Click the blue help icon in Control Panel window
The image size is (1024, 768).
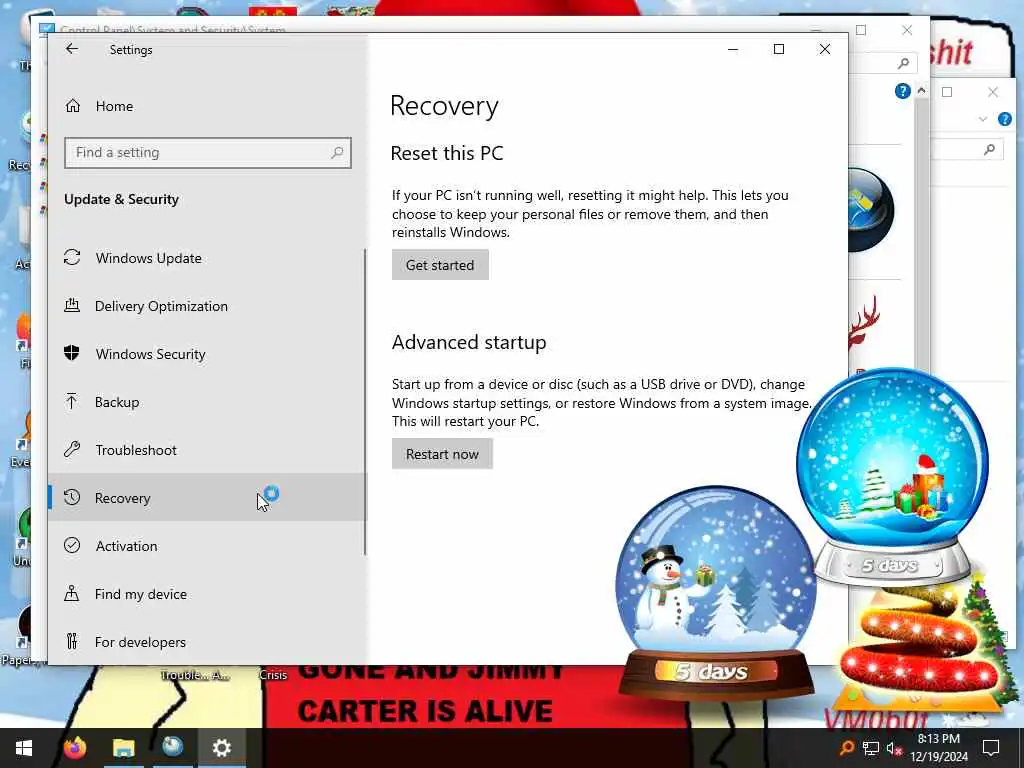(x=903, y=91)
